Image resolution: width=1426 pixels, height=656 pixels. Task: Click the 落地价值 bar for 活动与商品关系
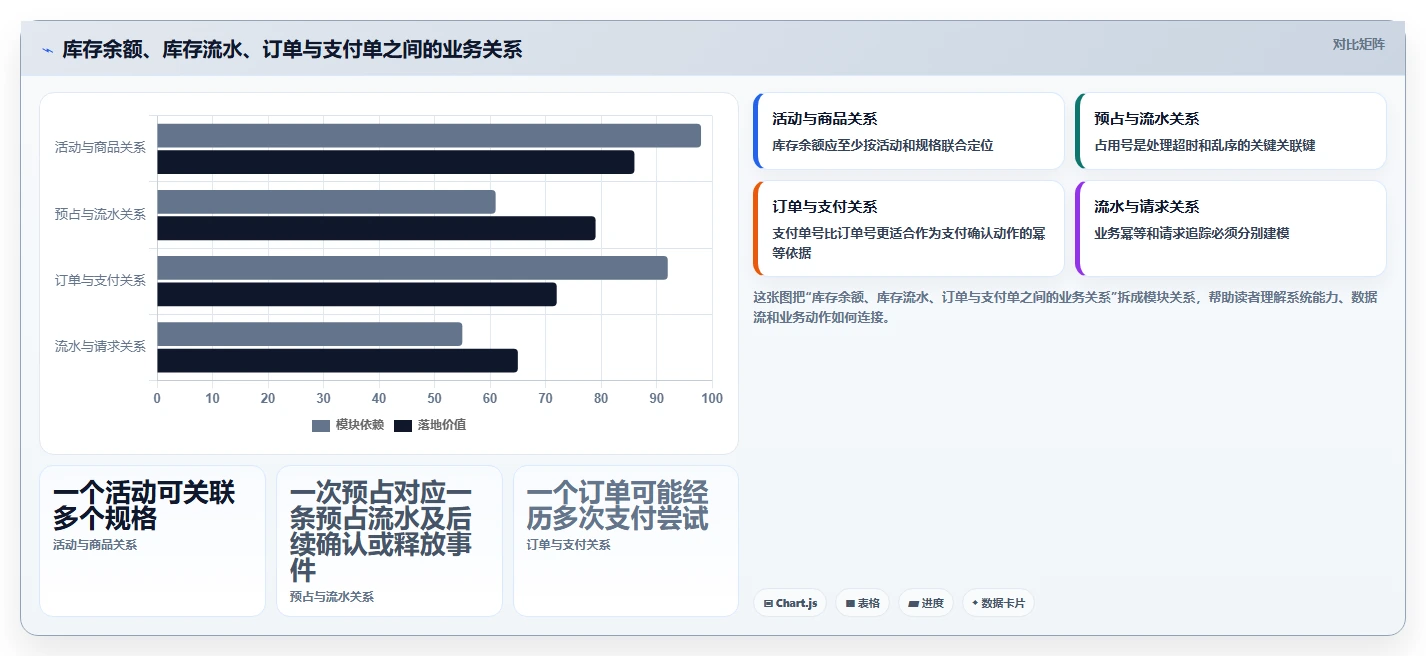tap(396, 162)
